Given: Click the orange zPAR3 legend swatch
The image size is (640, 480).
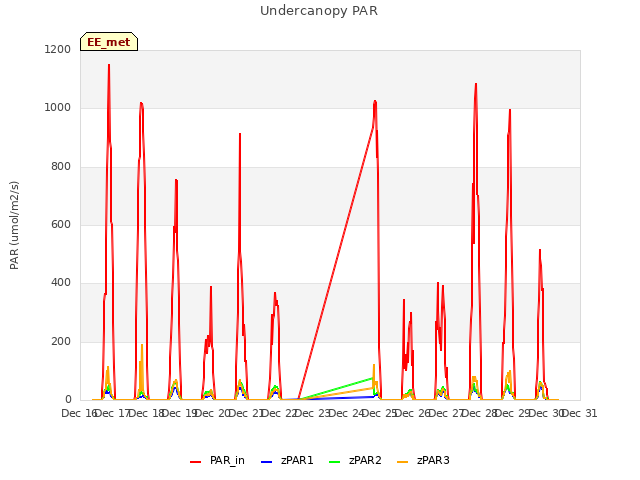Looking at the screenshot, I should click(x=402, y=462).
